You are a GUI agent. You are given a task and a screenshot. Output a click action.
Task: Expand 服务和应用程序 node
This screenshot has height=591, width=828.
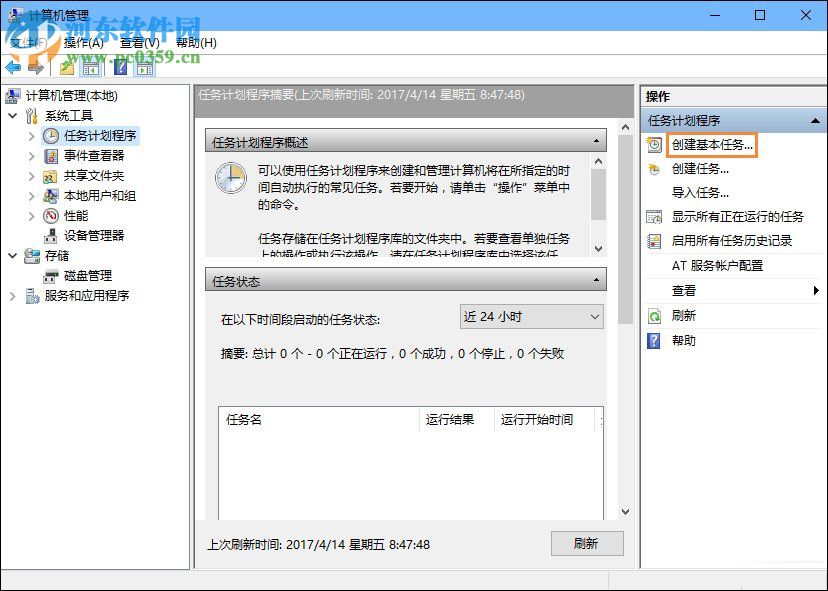[x=12, y=296]
